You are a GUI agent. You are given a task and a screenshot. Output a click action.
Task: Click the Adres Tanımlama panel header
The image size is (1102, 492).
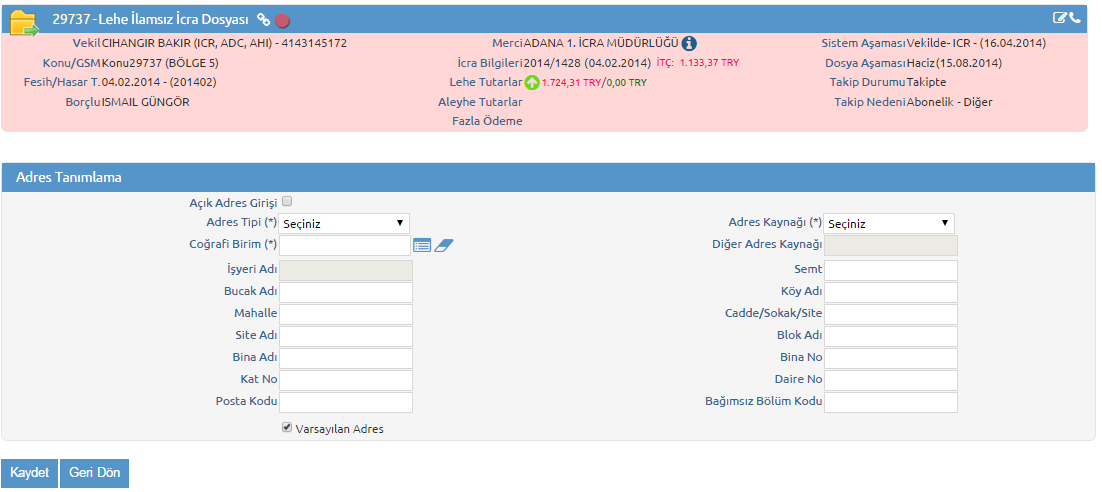pos(548,177)
